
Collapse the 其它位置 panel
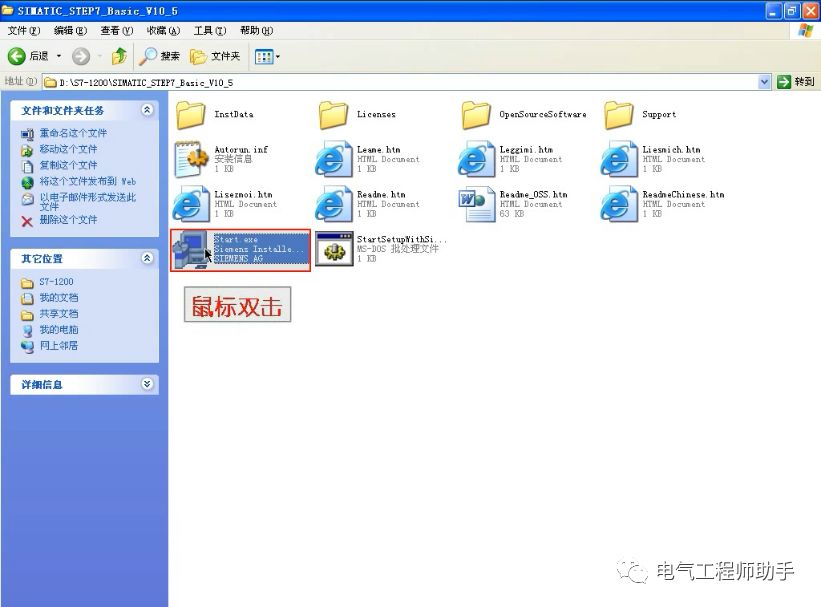click(x=147, y=258)
